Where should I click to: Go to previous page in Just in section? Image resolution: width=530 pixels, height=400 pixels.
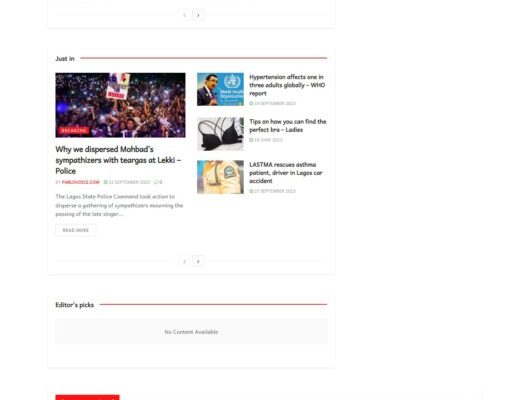[184, 261]
